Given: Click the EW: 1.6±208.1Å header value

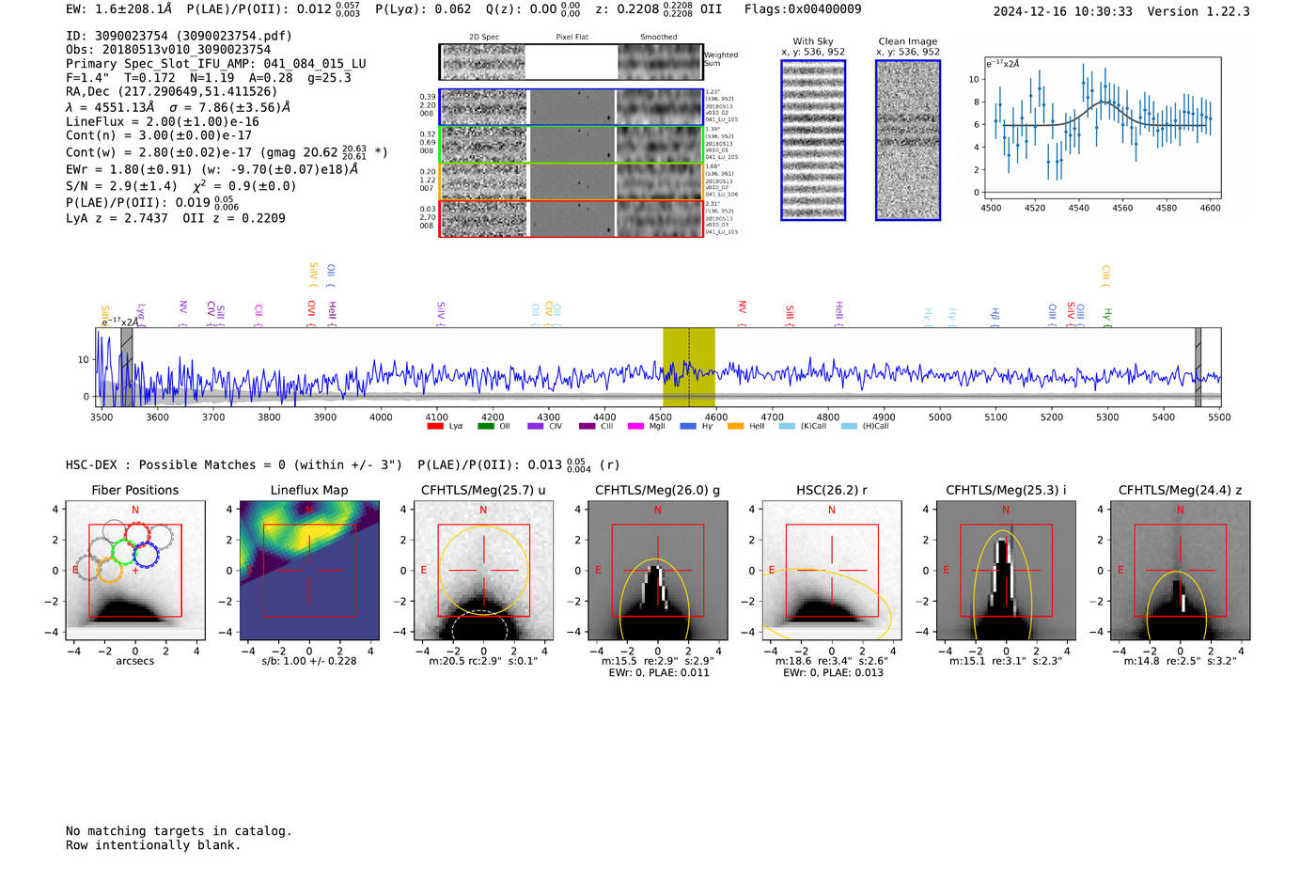Looking at the screenshot, I should (x=119, y=9).
